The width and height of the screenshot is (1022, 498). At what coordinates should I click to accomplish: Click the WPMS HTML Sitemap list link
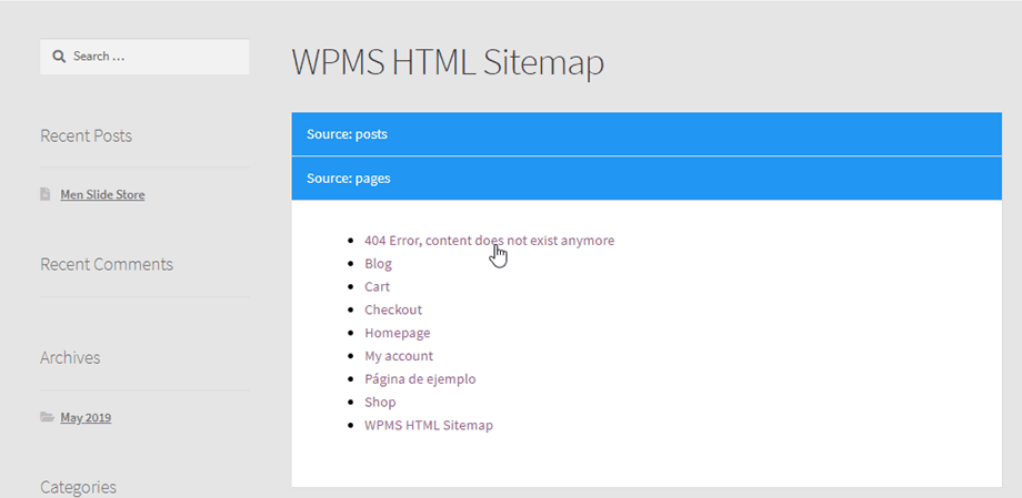pos(428,425)
